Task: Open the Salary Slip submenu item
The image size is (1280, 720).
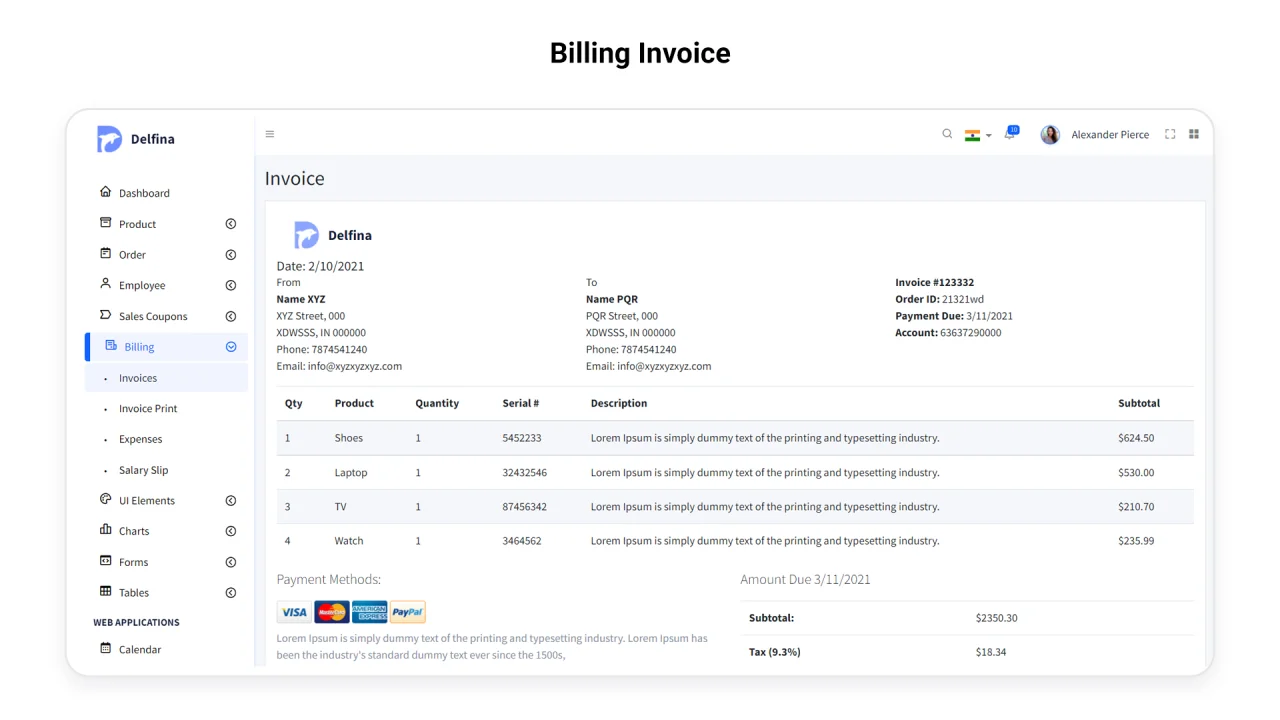Action: [143, 470]
